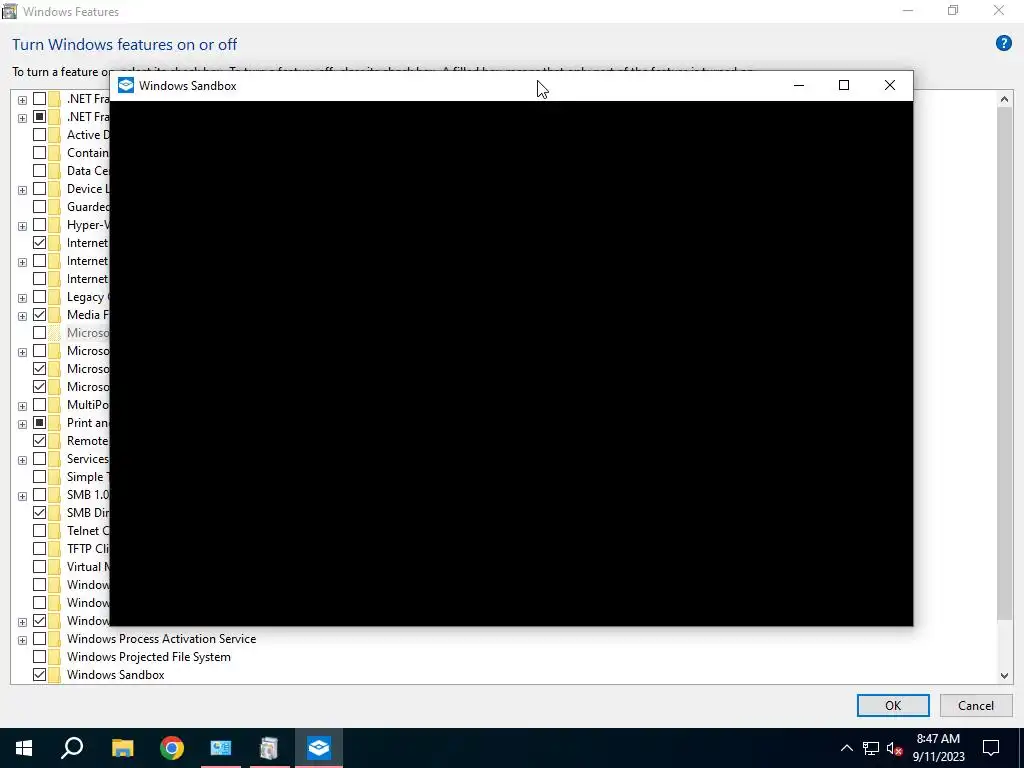1024x768 pixels.
Task: Open the Windows Start menu
Action: [x=24, y=748]
